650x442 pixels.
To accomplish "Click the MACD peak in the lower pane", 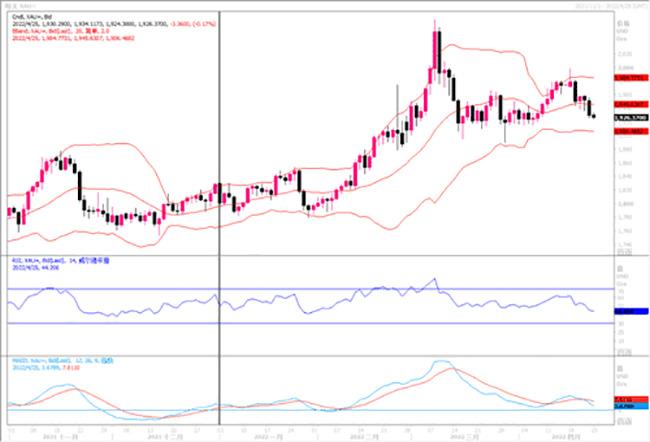I will (x=440, y=362).
